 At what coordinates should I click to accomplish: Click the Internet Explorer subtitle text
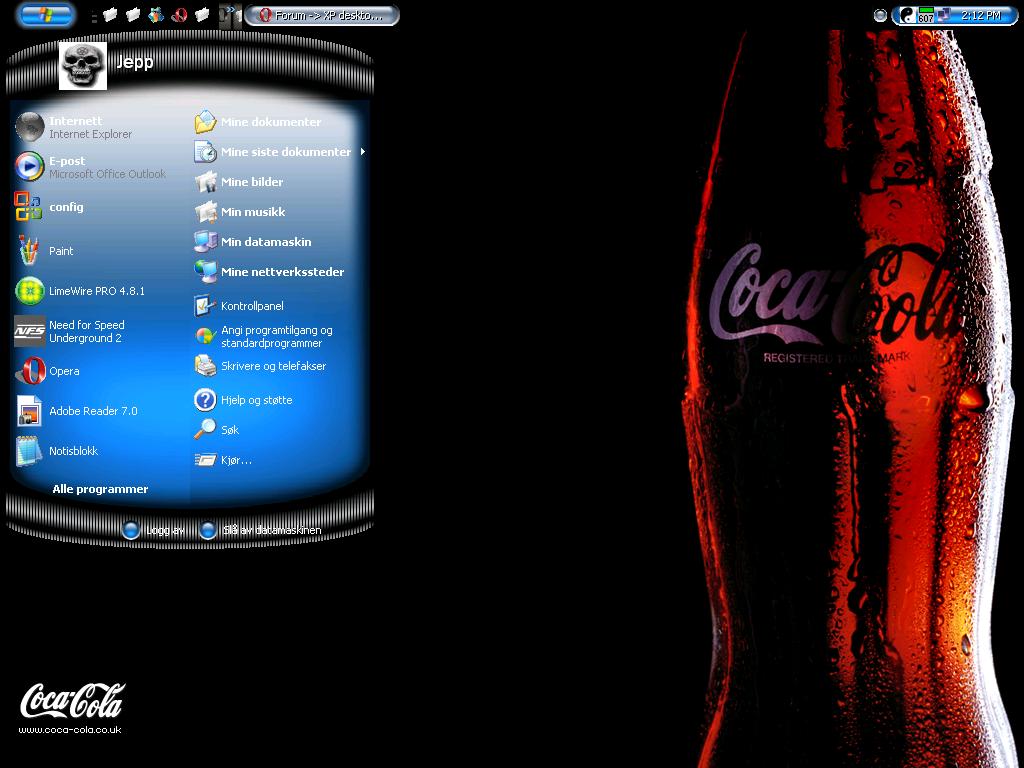(x=90, y=134)
